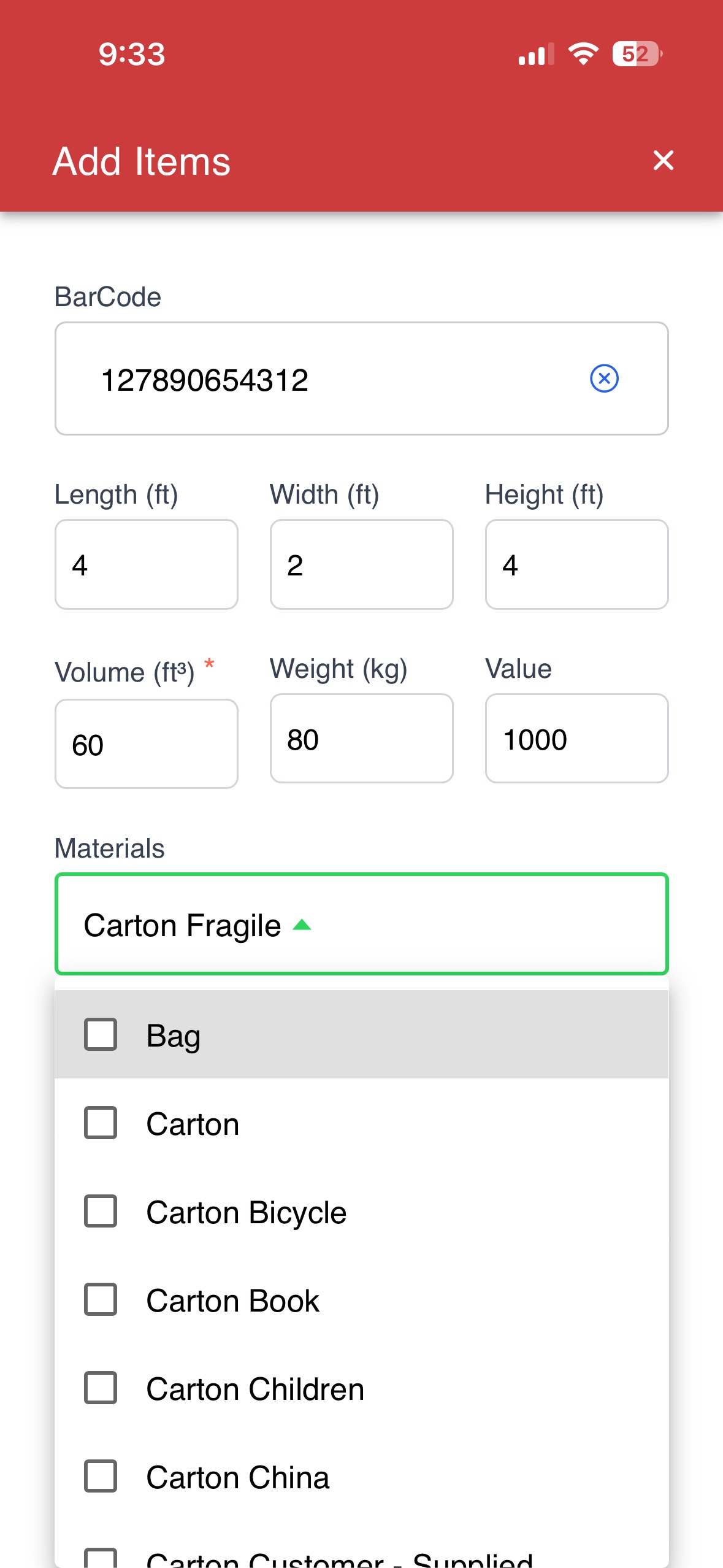Tap the battery indicator in status bar
The image size is (723, 1568).
(x=637, y=54)
